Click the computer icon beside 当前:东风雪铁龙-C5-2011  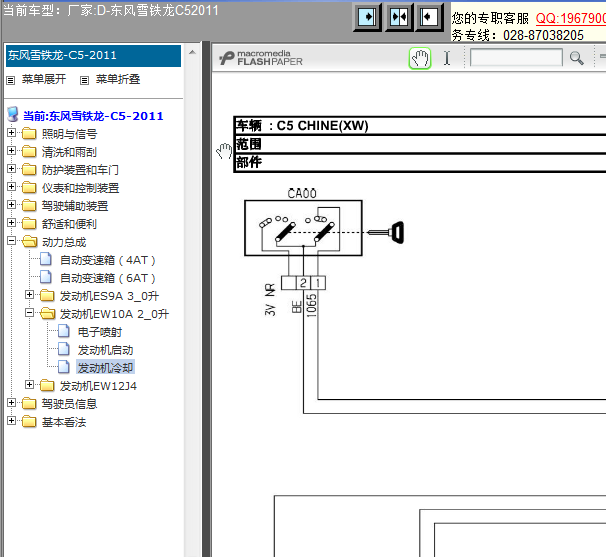pyautogui.click(x=13, y=114)
